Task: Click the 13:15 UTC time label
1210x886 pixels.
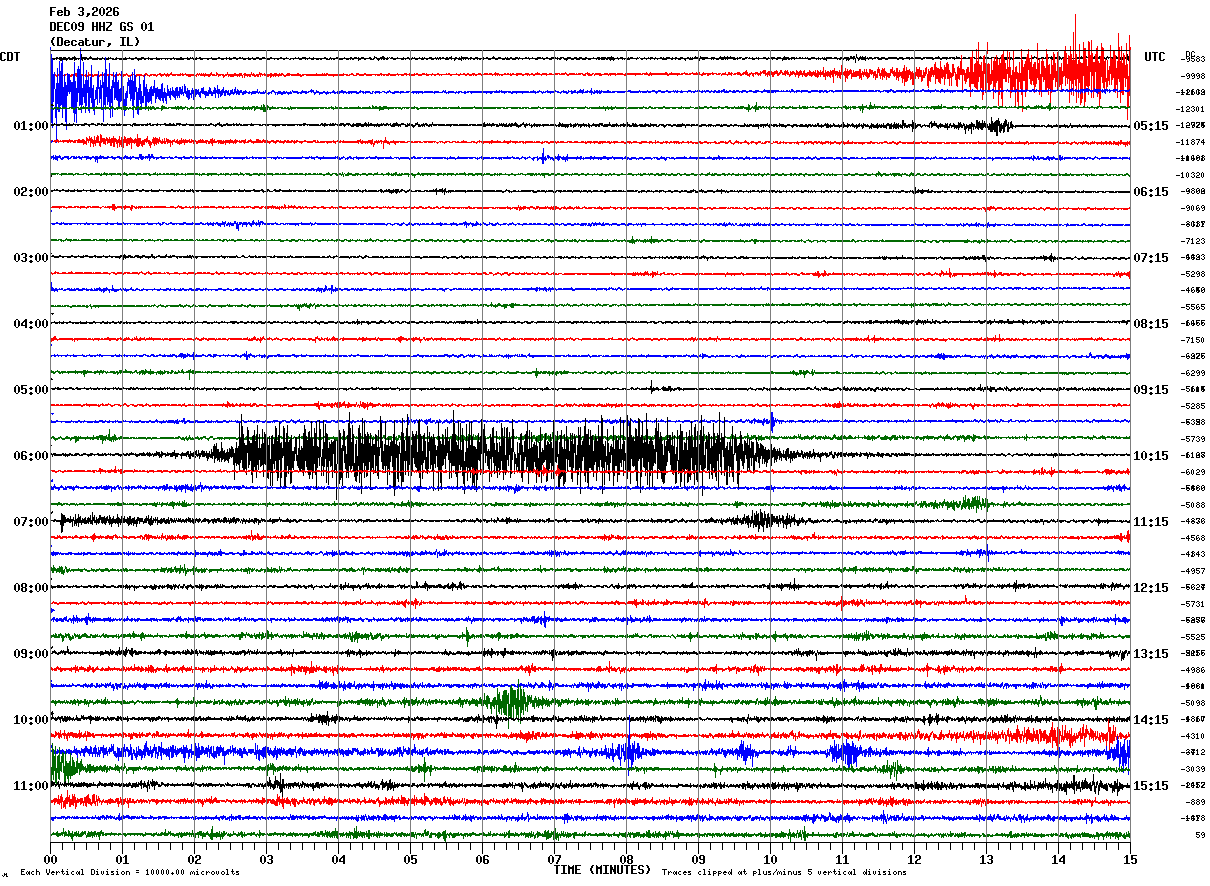Action: [1151, 654]
